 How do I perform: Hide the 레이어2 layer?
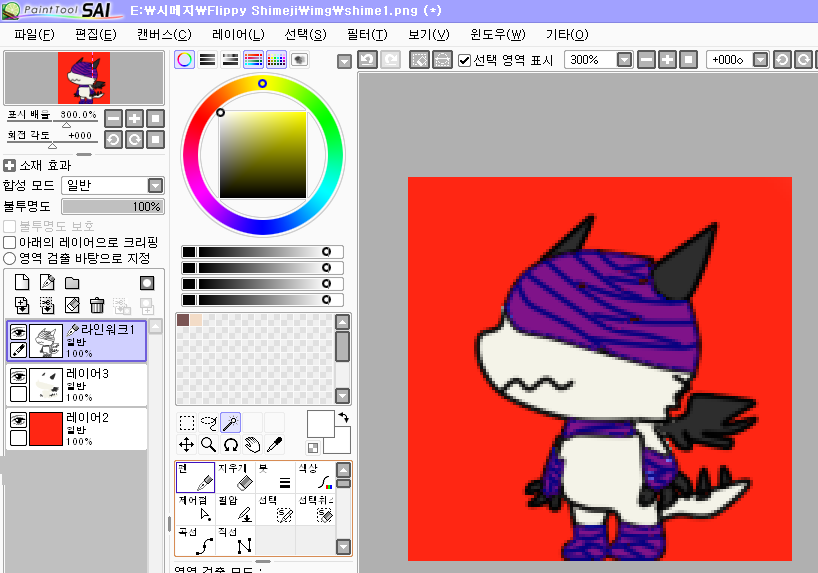pos(18,420)
